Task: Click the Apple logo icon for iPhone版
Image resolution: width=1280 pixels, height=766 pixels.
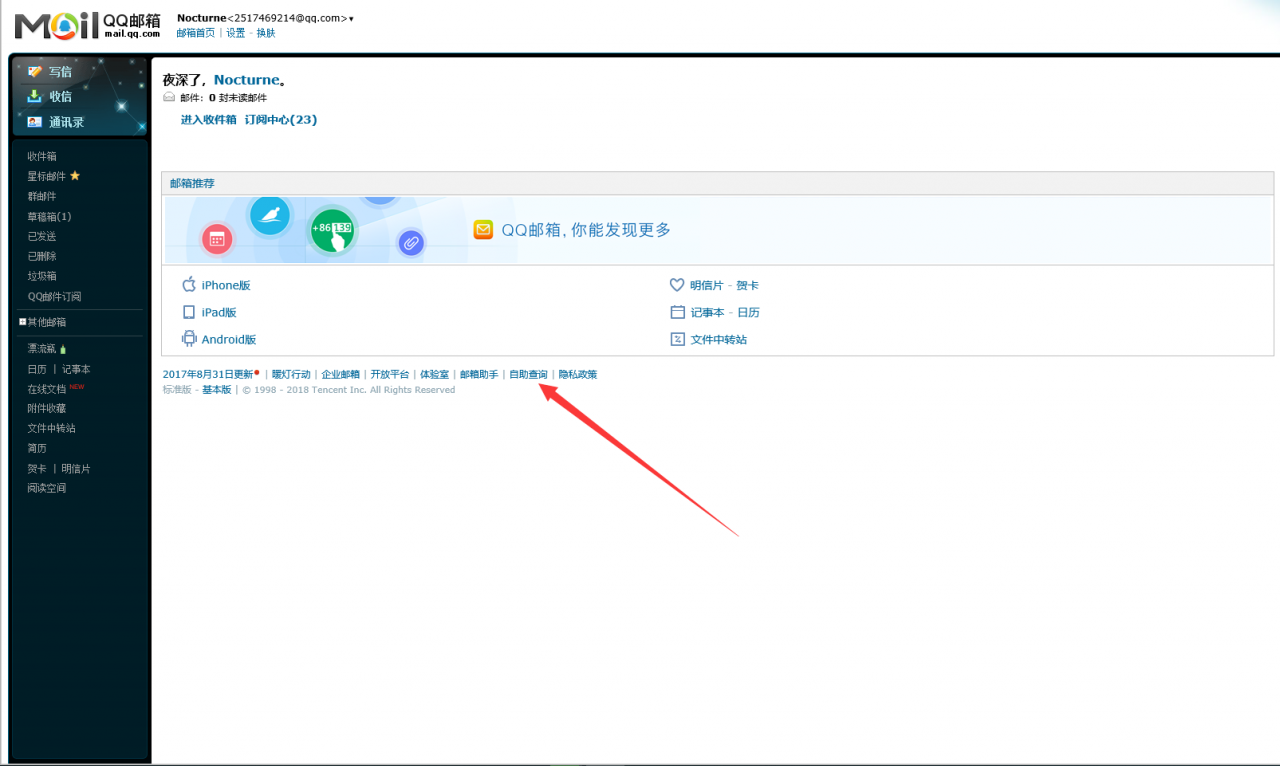Action: point(189,285)
